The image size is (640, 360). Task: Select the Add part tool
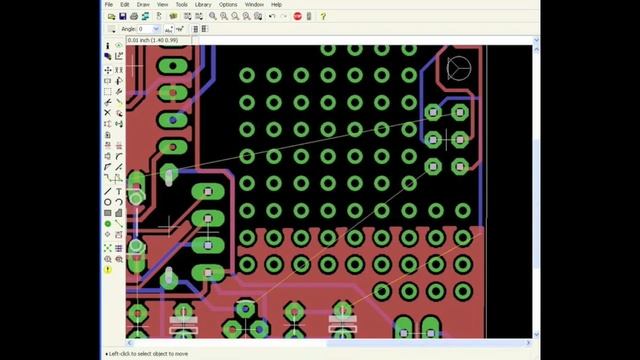119,113
